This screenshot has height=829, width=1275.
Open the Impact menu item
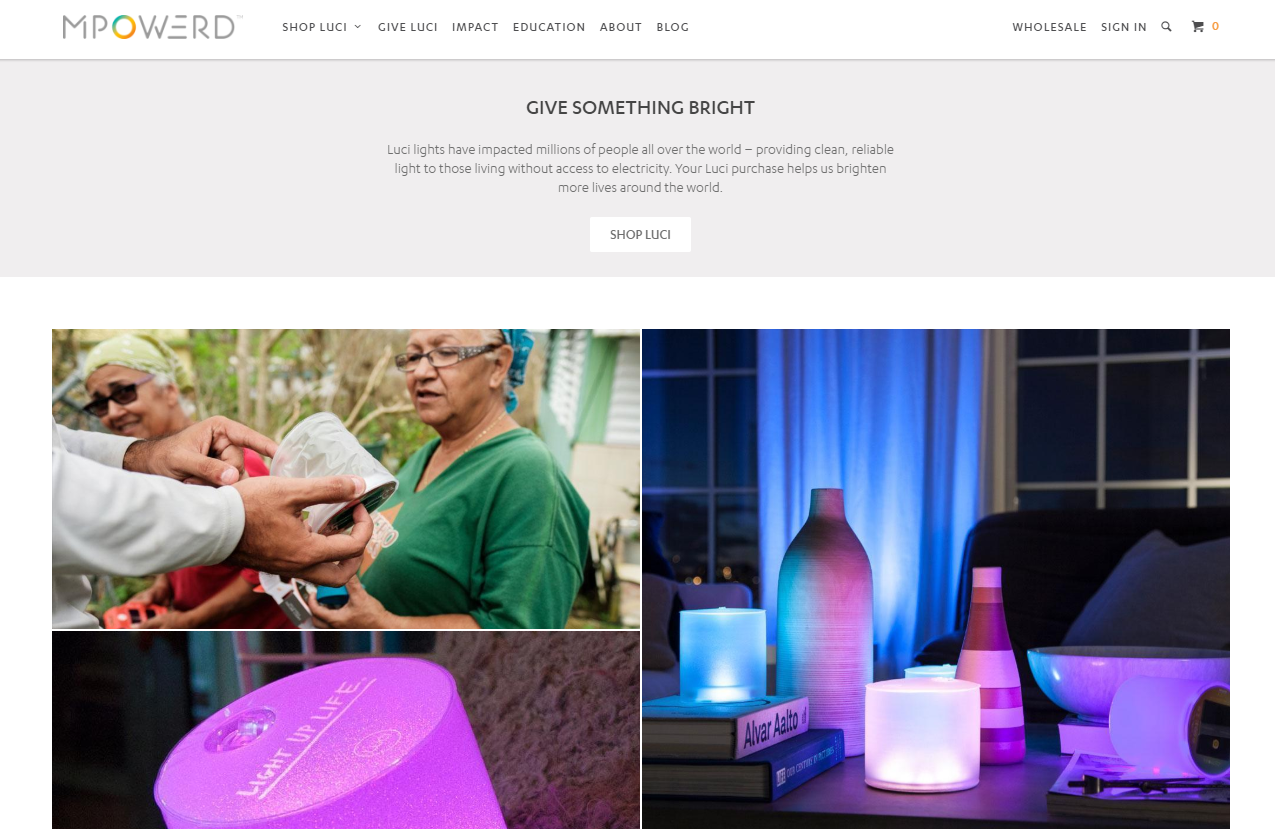pos(475,27)
